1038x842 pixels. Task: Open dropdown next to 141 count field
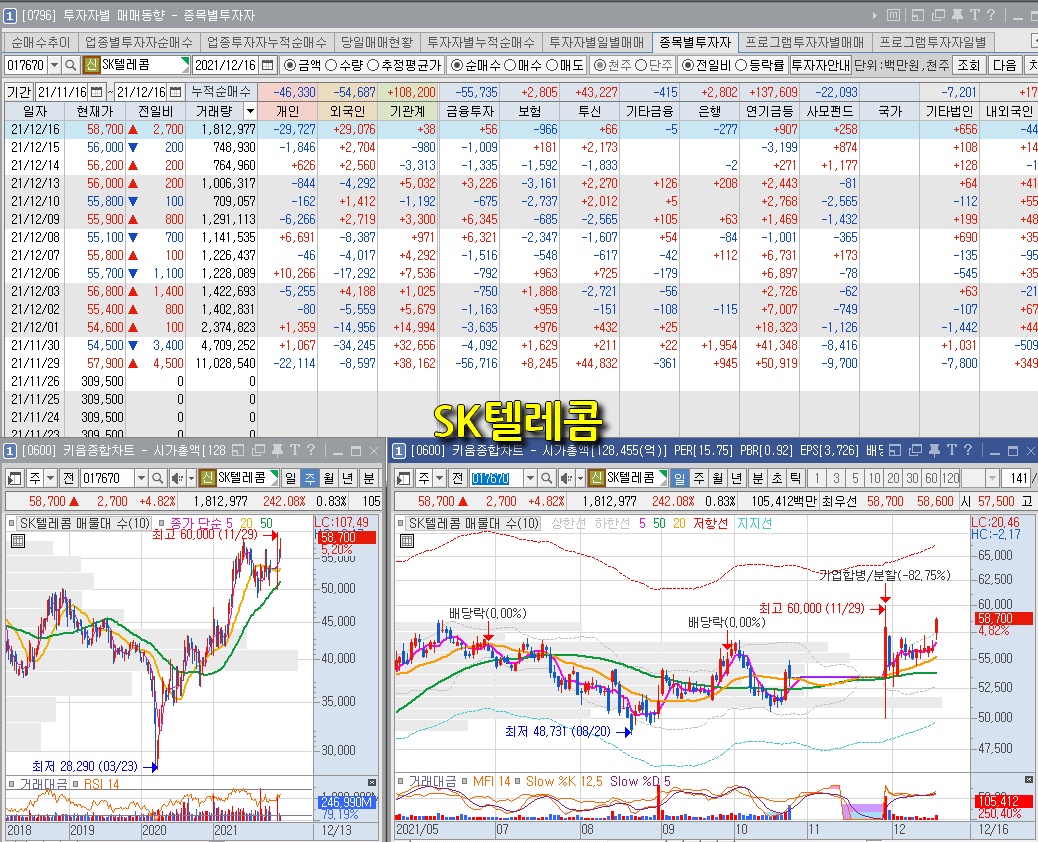(x=992, y=477)
